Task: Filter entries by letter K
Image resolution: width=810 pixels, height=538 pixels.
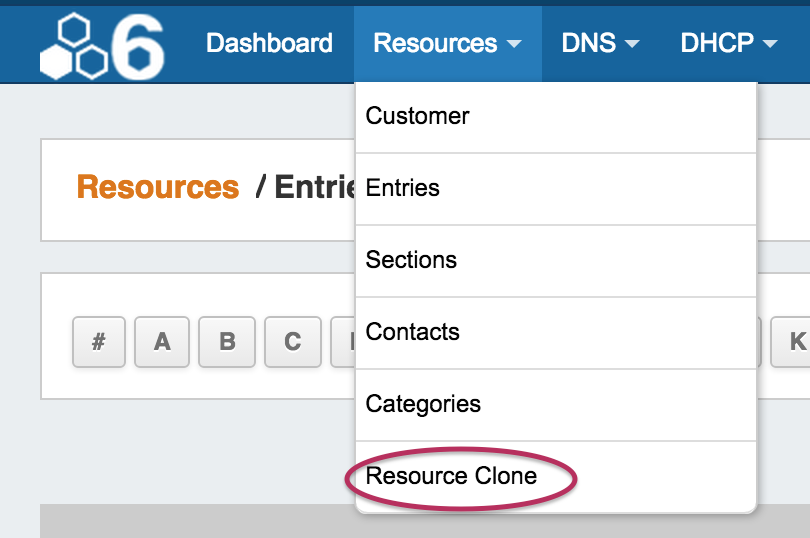Action: [797, 342]
